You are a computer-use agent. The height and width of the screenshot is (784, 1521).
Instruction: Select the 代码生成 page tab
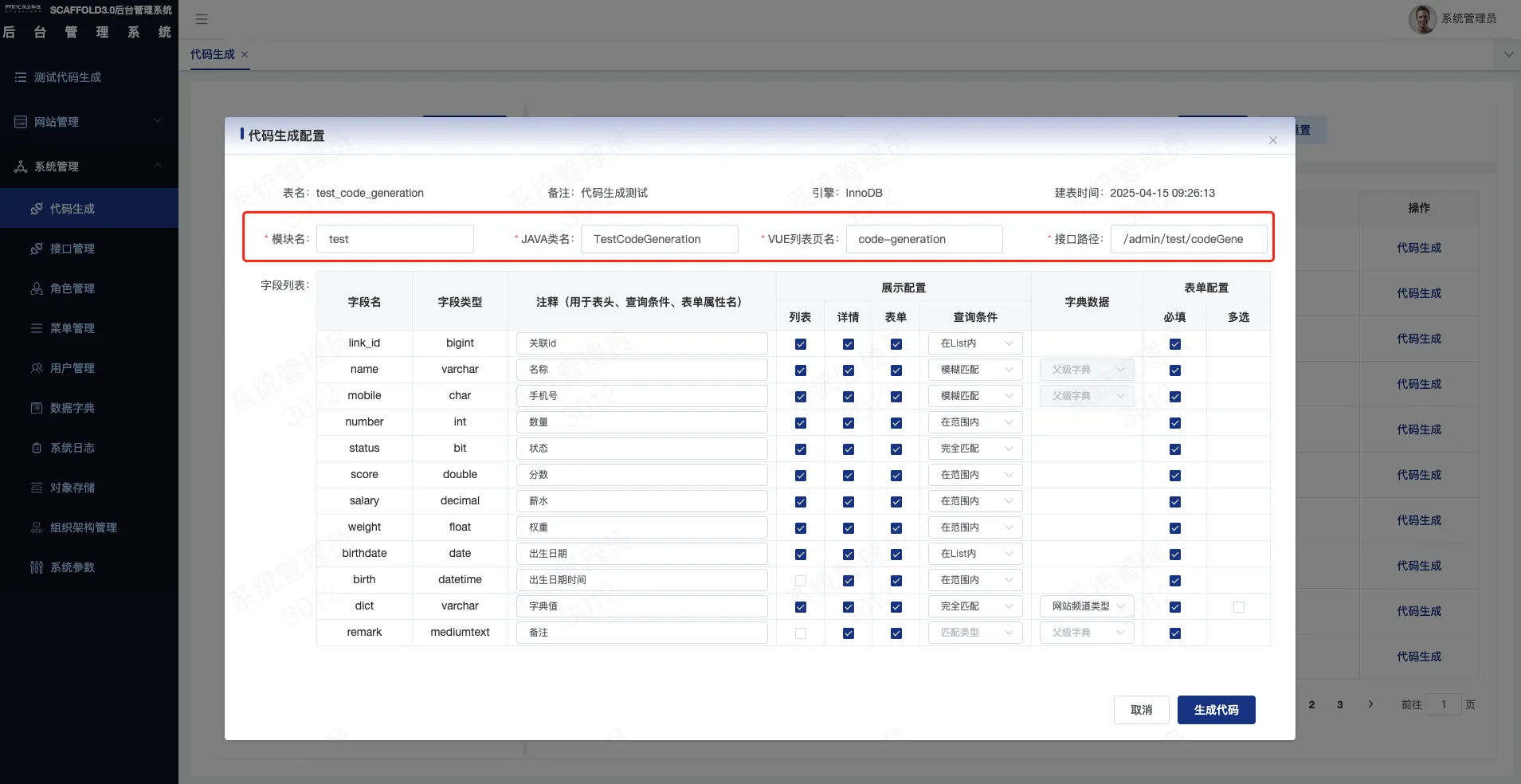coord(213,54)
